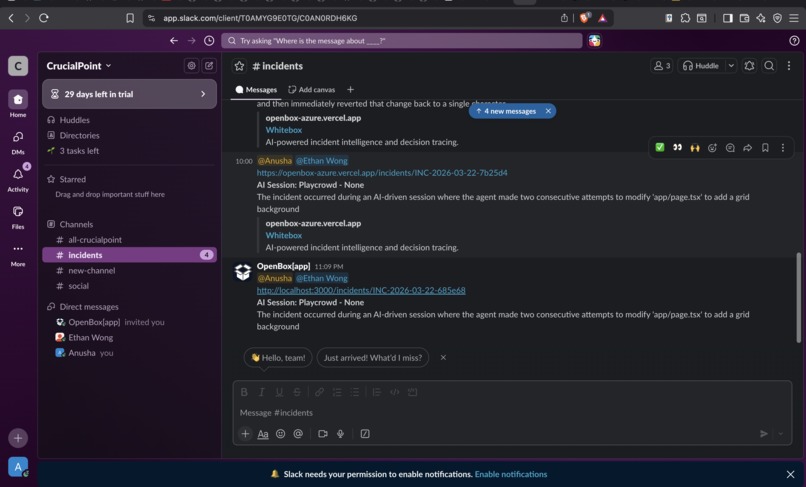Jump to 4 new messages pill

tap(506, 111)
